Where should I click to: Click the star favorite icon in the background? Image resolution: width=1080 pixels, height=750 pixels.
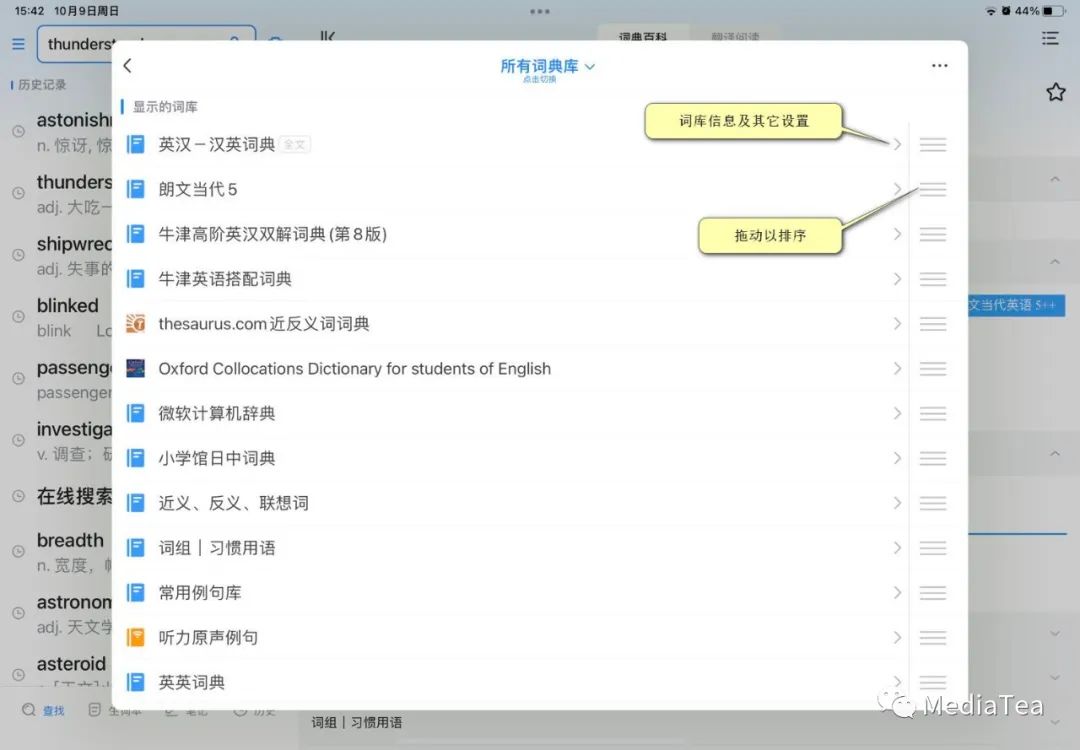pyautogui.click(x=1055, y=92)
